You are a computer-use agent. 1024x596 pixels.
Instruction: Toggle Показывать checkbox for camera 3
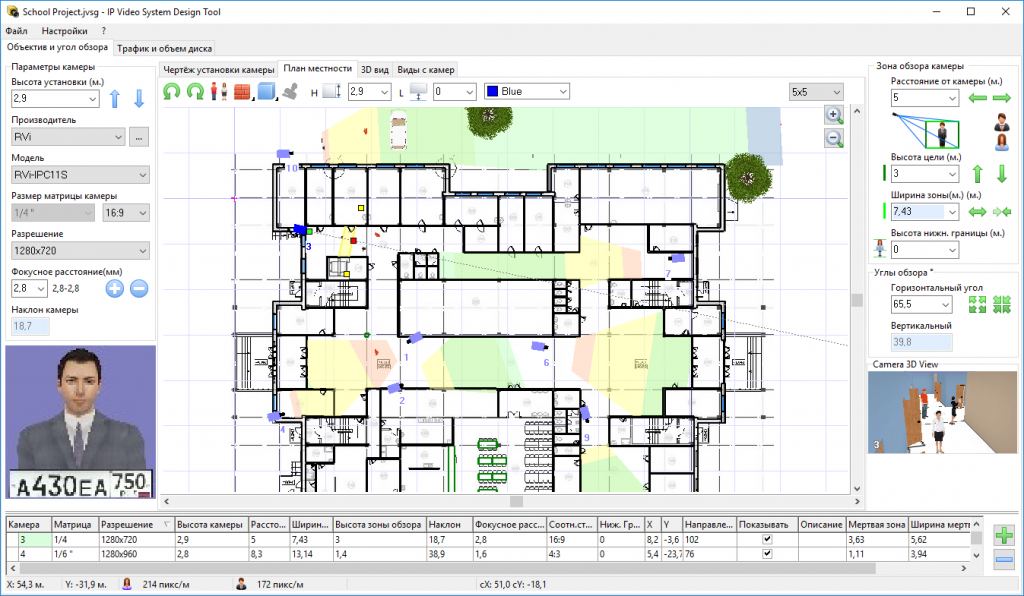767,539
